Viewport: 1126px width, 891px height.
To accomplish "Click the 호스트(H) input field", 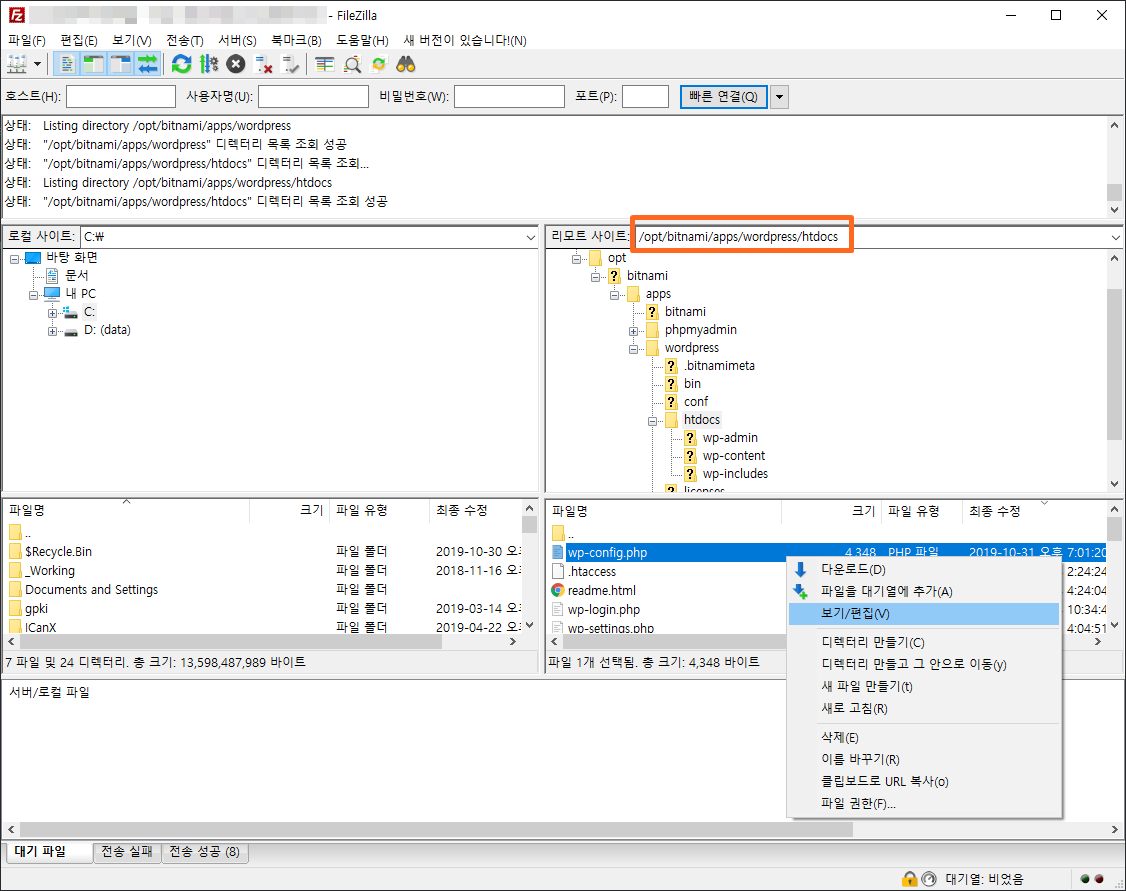I will click(x=121, y=96).
